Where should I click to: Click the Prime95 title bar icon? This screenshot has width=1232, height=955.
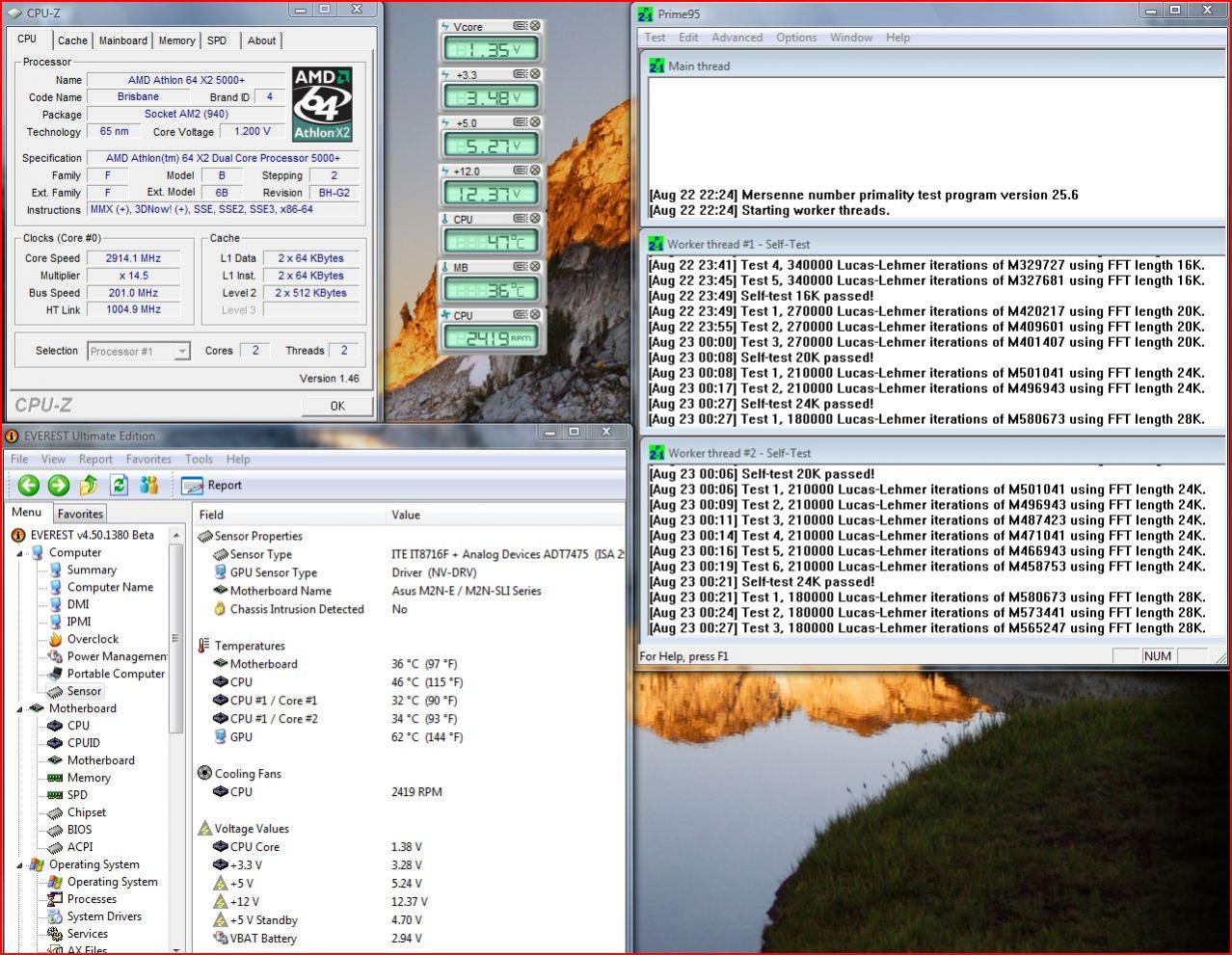pos(646,13)
